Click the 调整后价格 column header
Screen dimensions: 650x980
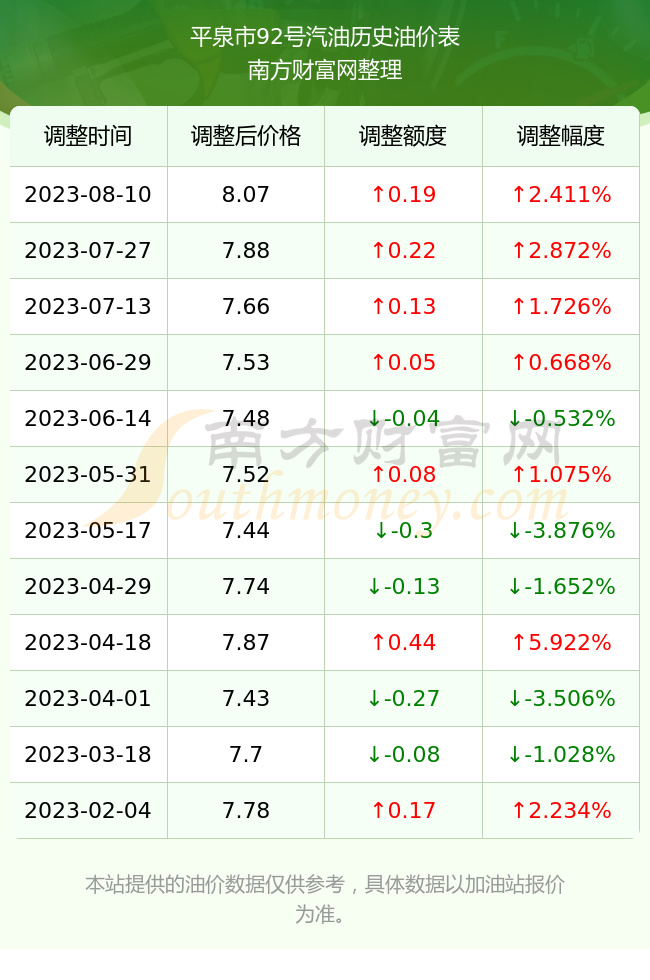(246, 136)
